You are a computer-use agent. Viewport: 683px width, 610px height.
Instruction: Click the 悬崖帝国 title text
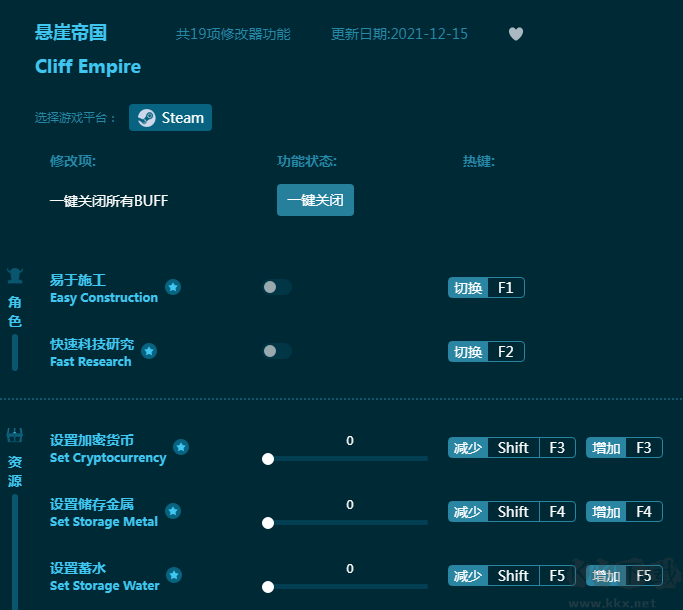[71, 33]
